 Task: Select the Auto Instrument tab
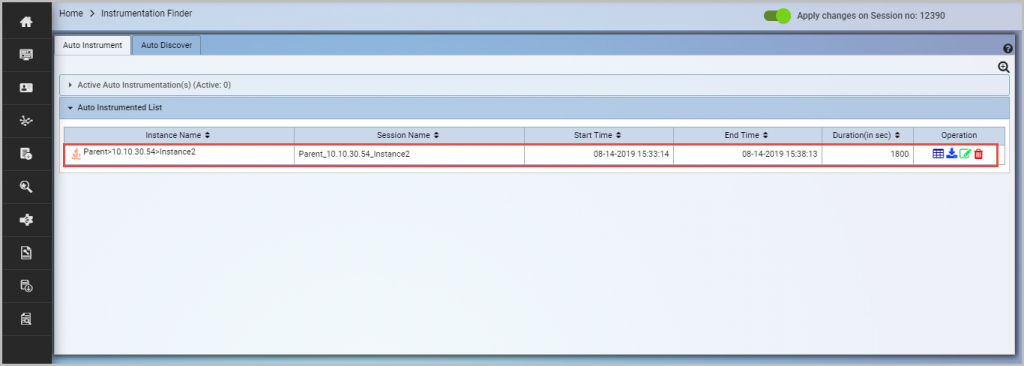(93, 46)
